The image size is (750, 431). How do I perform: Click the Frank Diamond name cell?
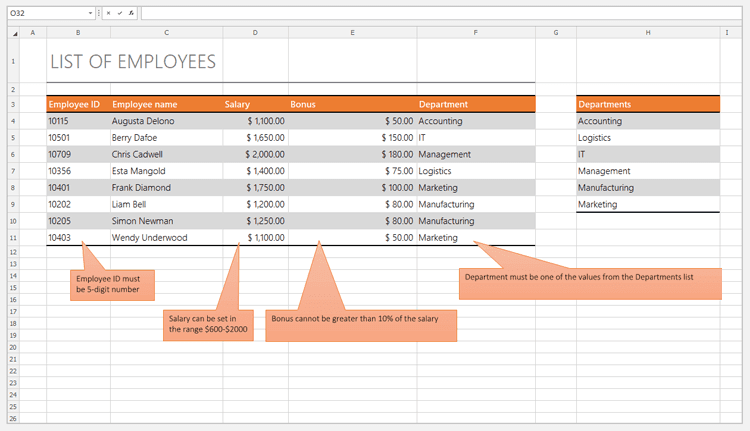pyautogui.click(x=166, y=188)
